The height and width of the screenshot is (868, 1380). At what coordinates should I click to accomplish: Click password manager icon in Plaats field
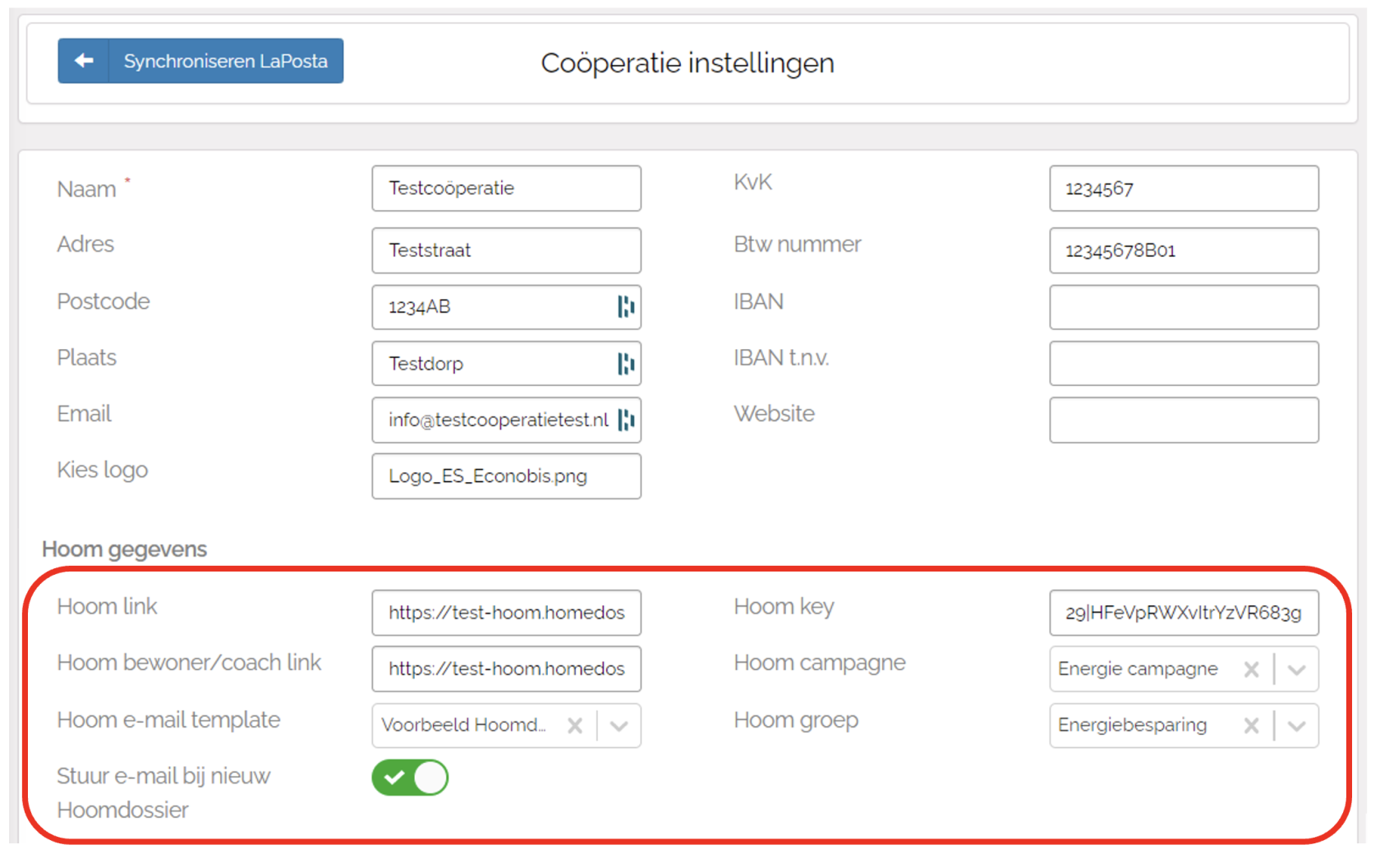pyautogui.click(x=626, y=364)
